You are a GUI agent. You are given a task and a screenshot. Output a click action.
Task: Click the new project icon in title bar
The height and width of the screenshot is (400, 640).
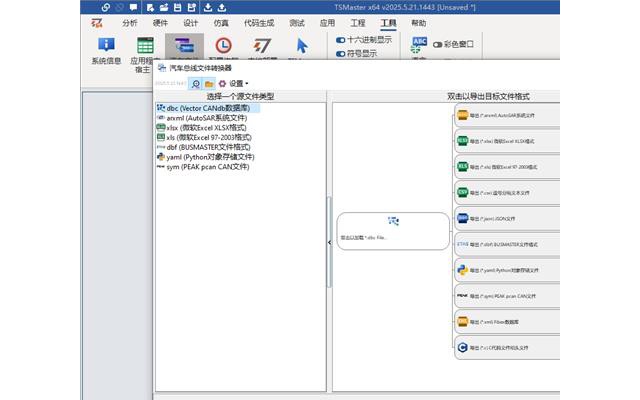click(x=150, y=7)
